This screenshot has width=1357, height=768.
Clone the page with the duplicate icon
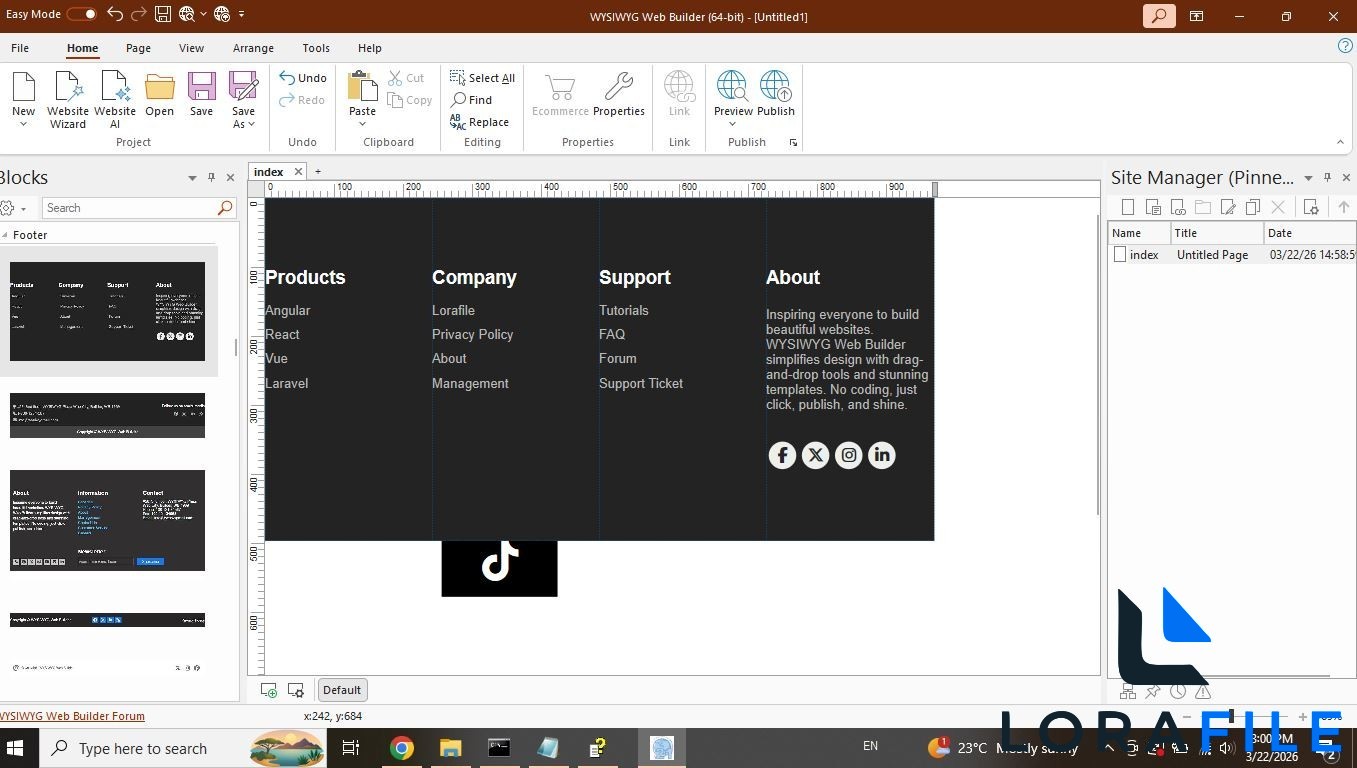[1252, 206]
